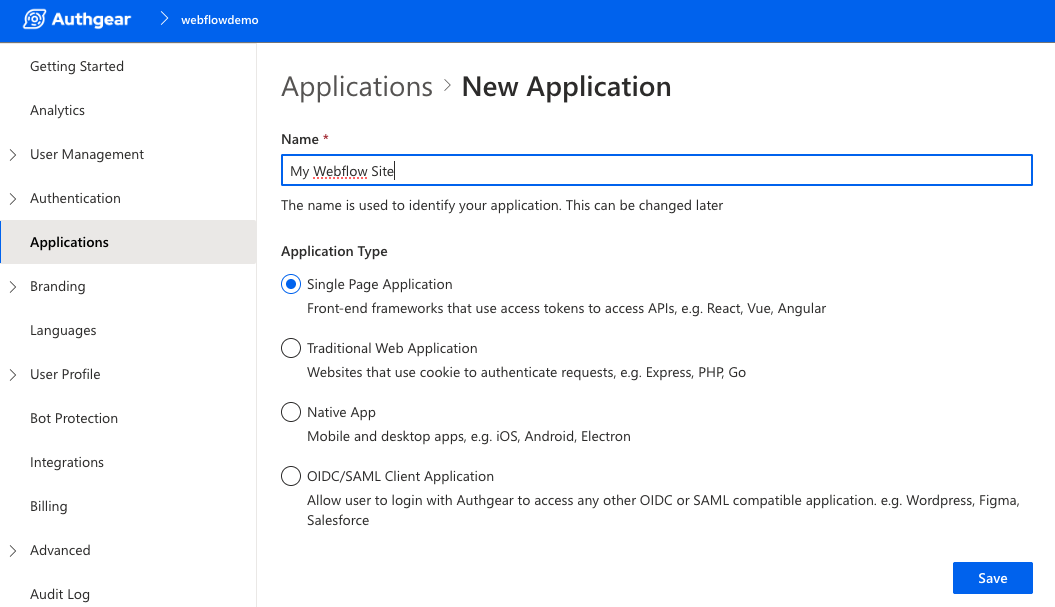The width and height of the screenshot is (1055, 607).
Task: Open the Billing page
Action: pyautogui.click(x=49, y=506)
